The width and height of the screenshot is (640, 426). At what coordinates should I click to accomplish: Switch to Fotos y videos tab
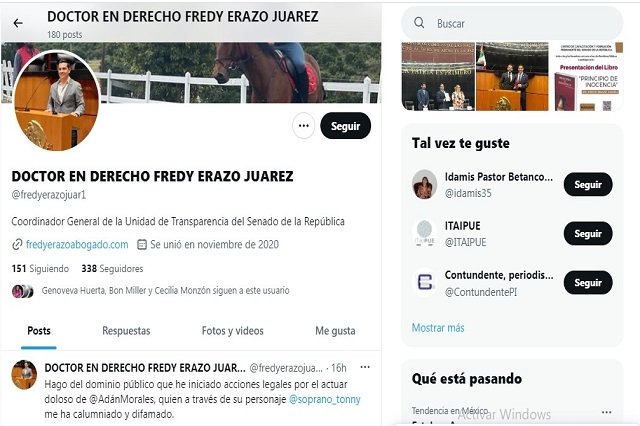(x=233, y=331)
